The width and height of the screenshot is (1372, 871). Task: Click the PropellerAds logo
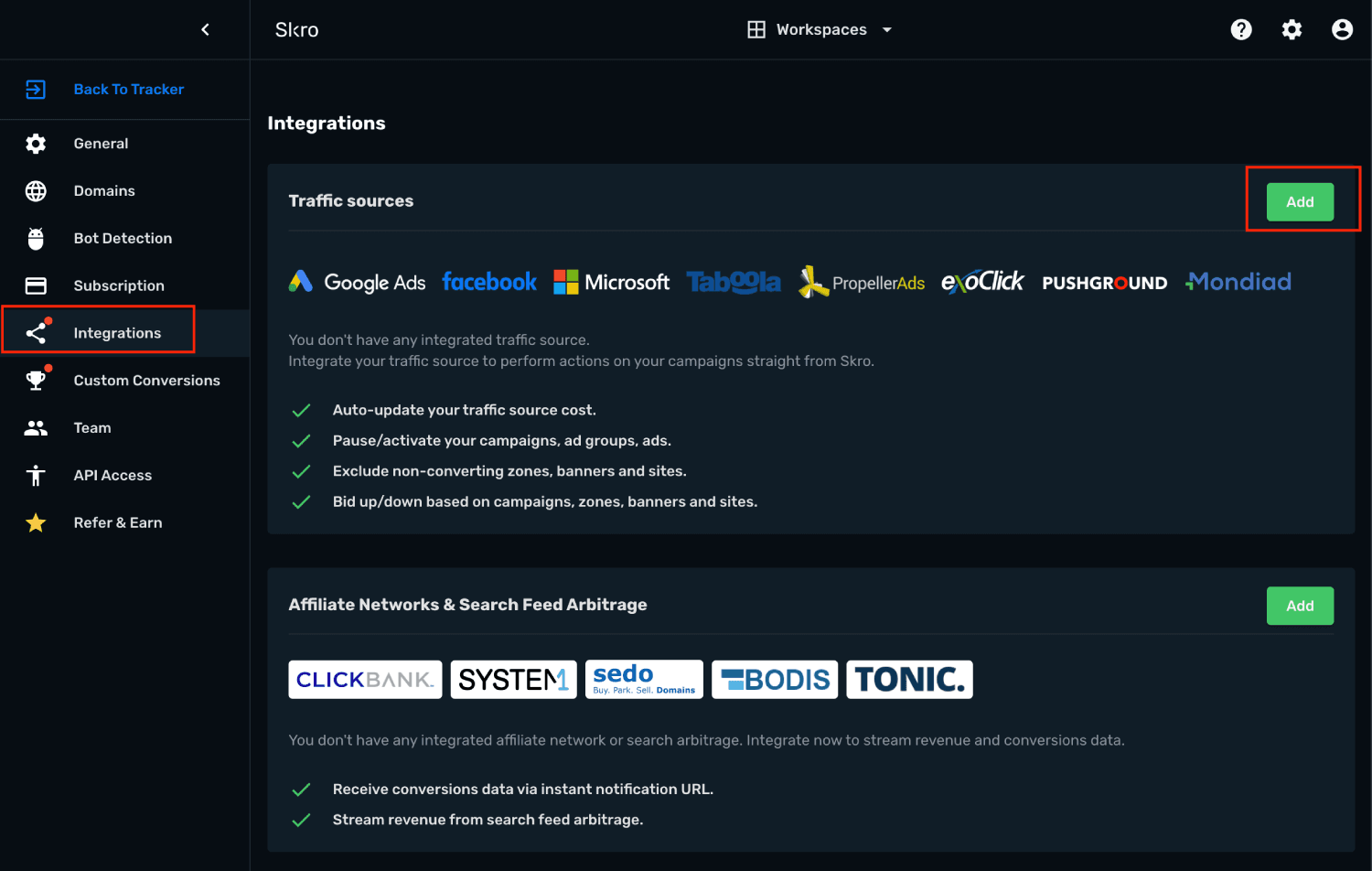(862, 282)
